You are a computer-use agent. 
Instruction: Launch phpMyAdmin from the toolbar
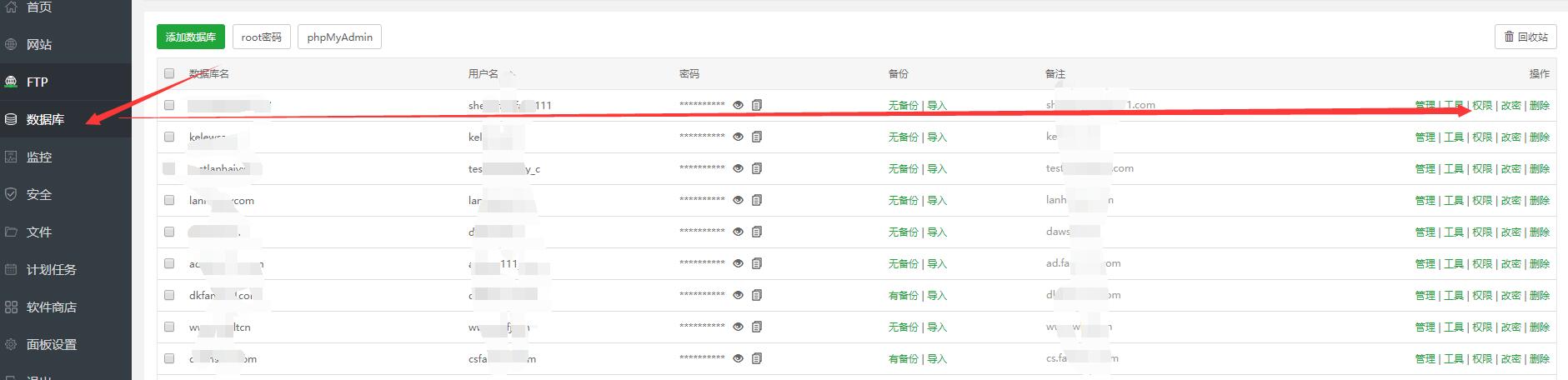[x=339, y=37]
